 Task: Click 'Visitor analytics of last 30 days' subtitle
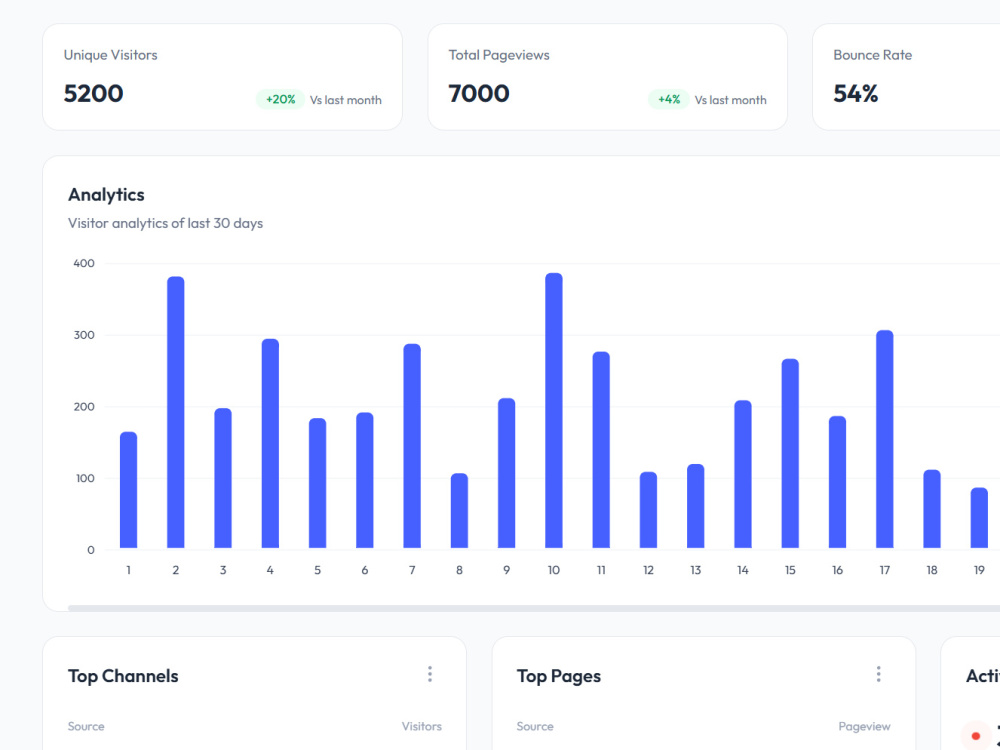[x=165, y=223]
